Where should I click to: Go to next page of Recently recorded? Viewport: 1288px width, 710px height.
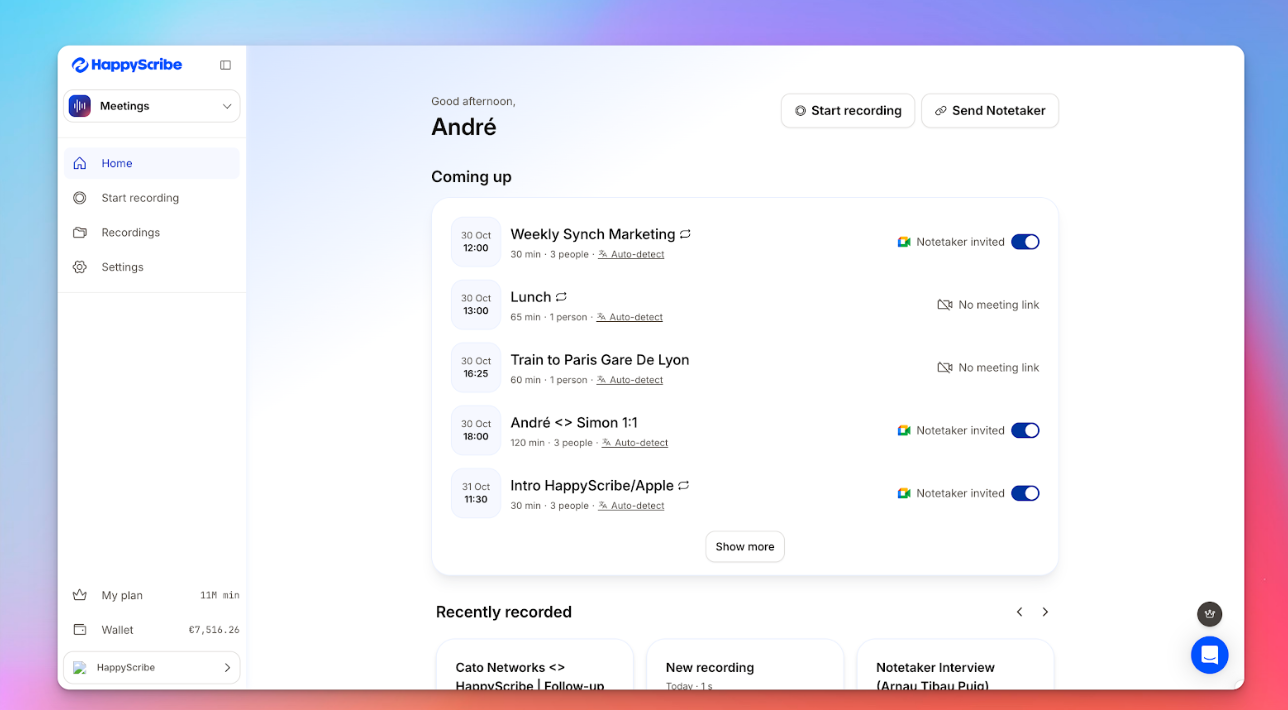click(1045, 611)
